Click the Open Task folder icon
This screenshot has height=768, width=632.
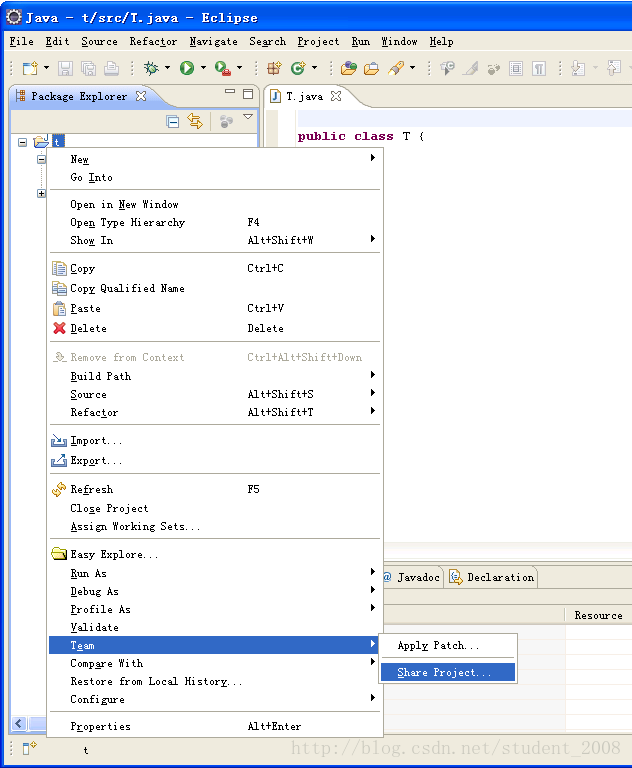click(x=371, y=68)
